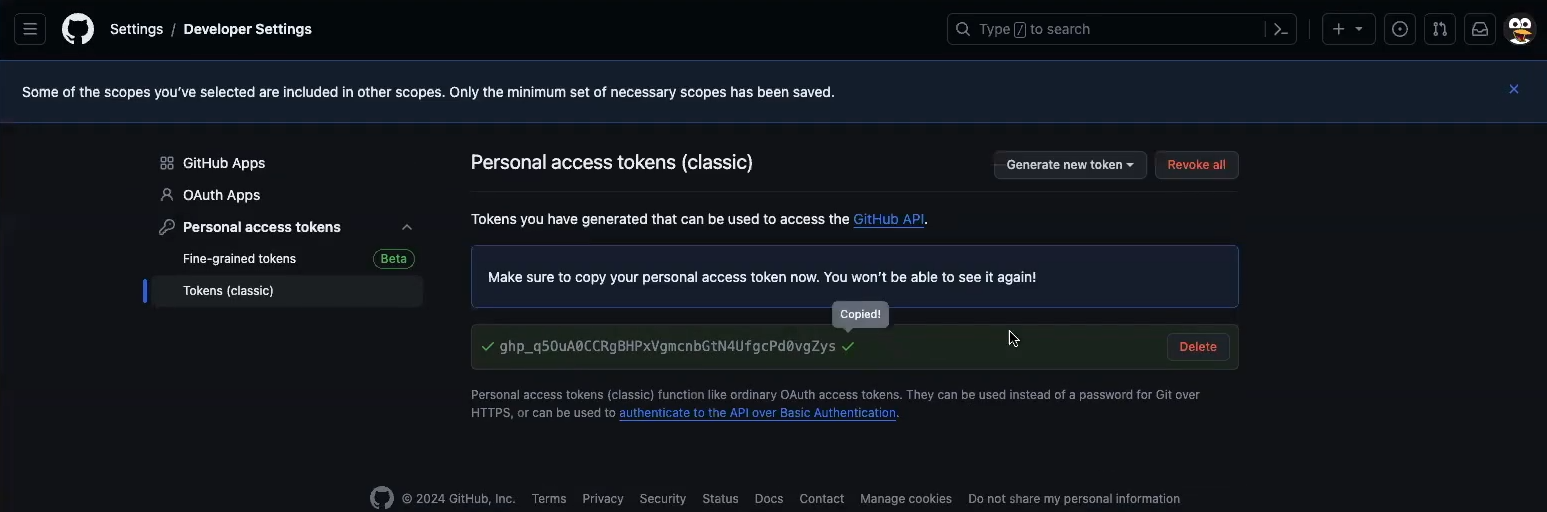Go to GitHub Apps settings
1547x512 pixels.
pos(223,163)
